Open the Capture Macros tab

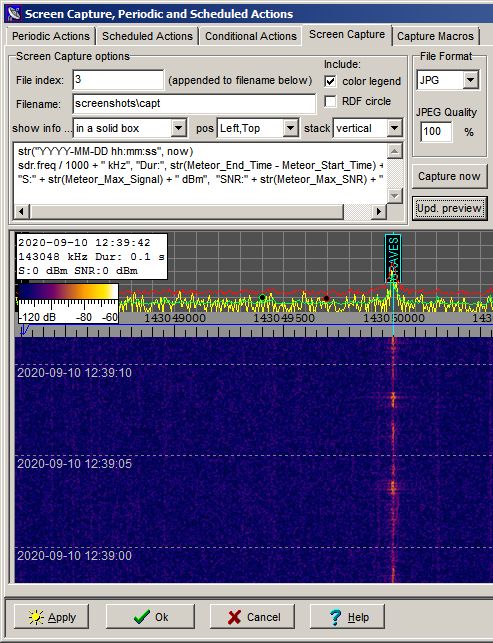pyautogui.click(x=435, y=36)
